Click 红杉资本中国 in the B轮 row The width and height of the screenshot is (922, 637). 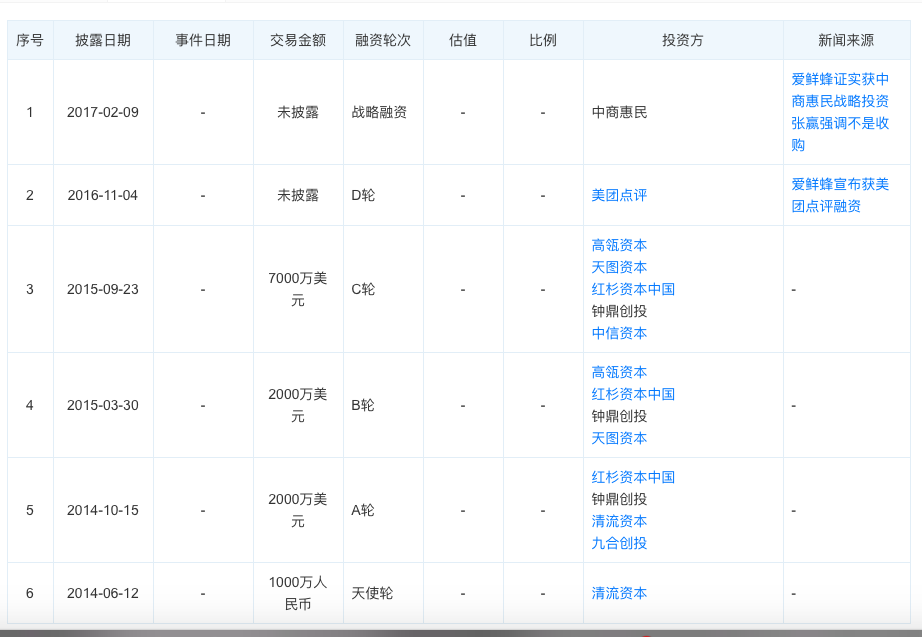[x=633, y=394]
